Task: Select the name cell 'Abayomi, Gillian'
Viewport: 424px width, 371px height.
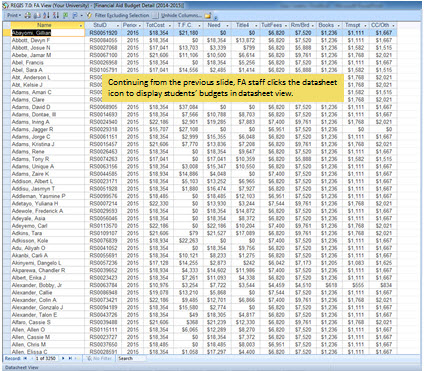Action: [48, 33]
